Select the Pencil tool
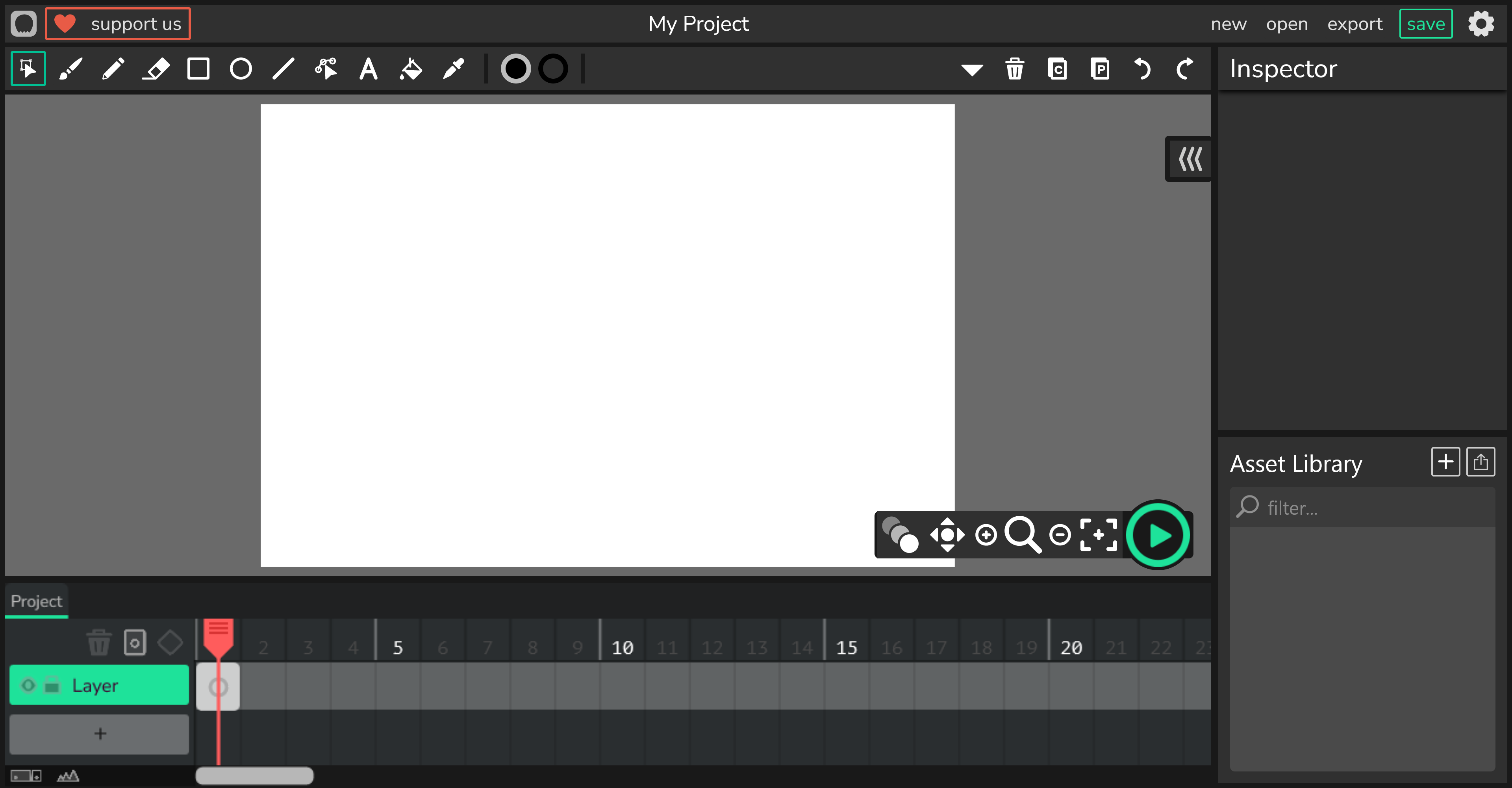The width and height of the screenshot is (1512, 788). pyautogui.click(x=113, y=69)
